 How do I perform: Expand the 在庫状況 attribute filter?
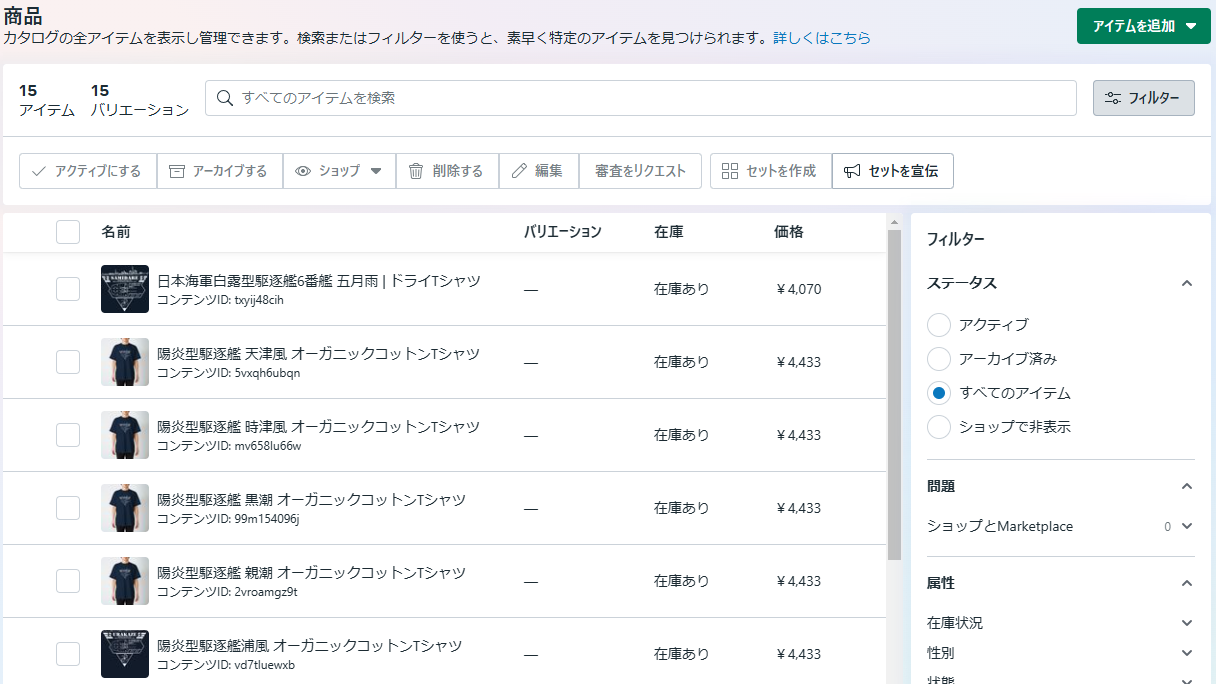point(1061,623)
